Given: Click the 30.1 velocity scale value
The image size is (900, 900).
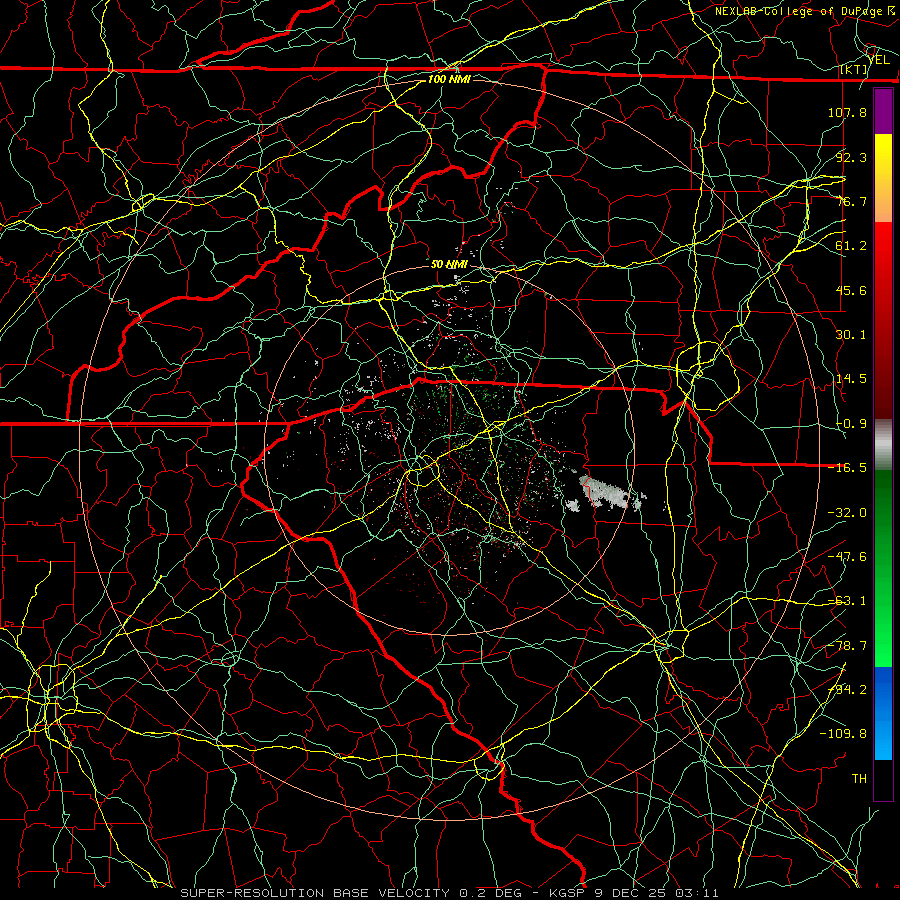Looking at the screenshot, I should click(x=851, y=334).
